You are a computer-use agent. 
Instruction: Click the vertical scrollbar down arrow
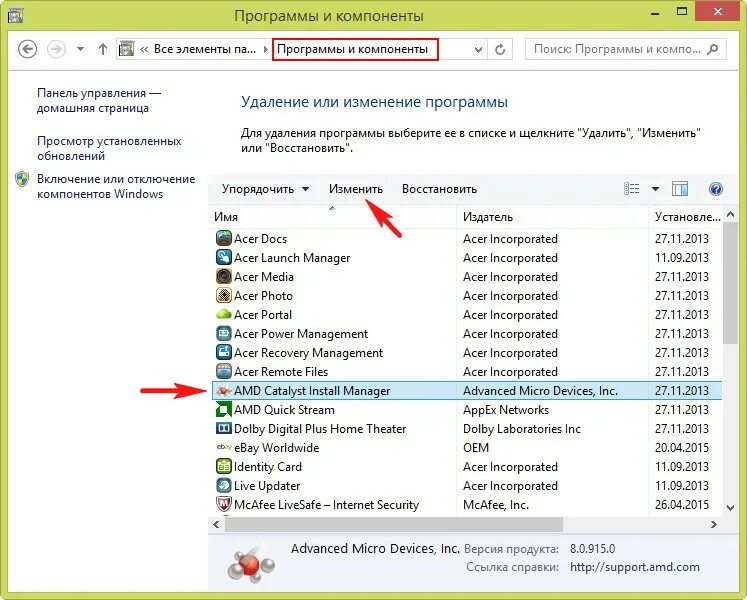[x=730, y=508]
